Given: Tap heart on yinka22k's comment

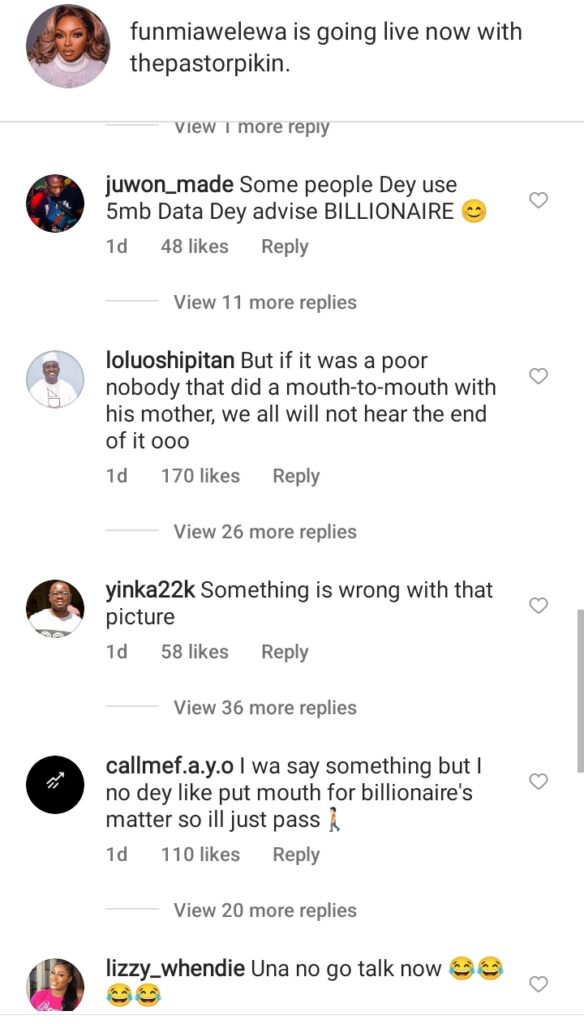Looking at the screenshot, I should pyautogui.click(x=538, y=606).
